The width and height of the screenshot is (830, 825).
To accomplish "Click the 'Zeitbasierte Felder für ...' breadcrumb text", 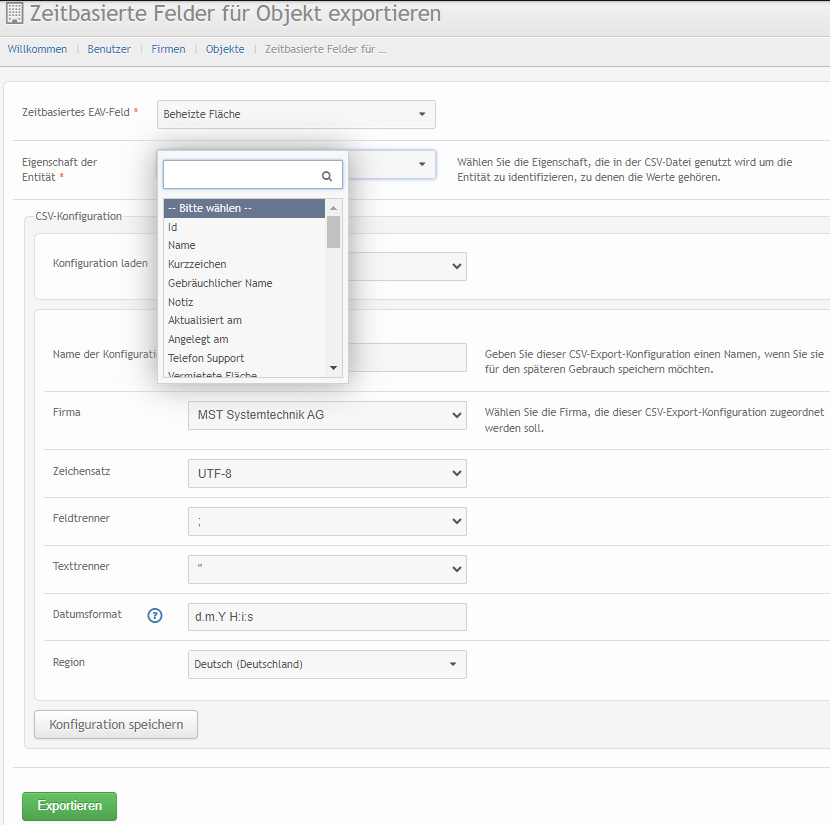I will click(x=326, y=49).
